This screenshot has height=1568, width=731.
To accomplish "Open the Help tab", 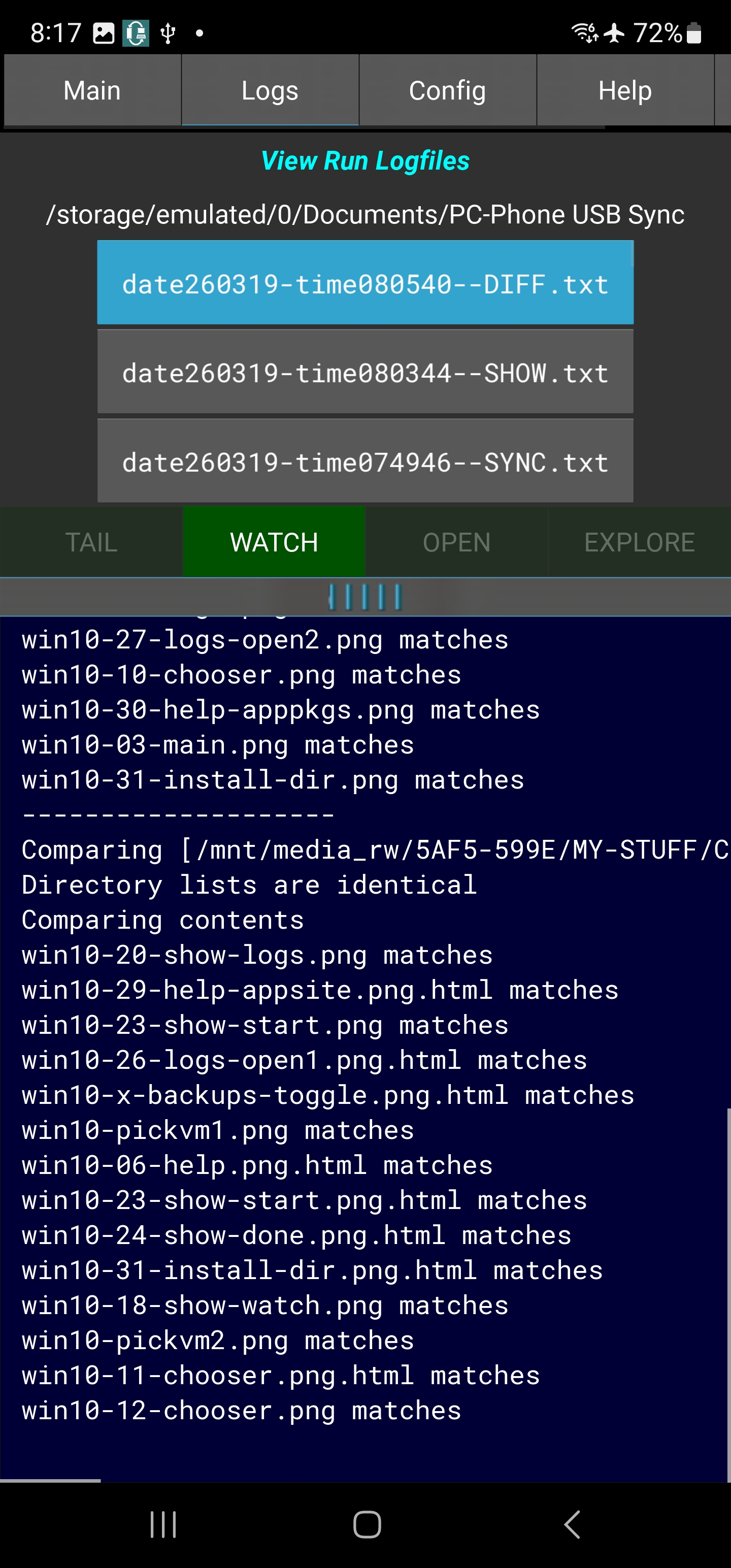I will 624,91.
